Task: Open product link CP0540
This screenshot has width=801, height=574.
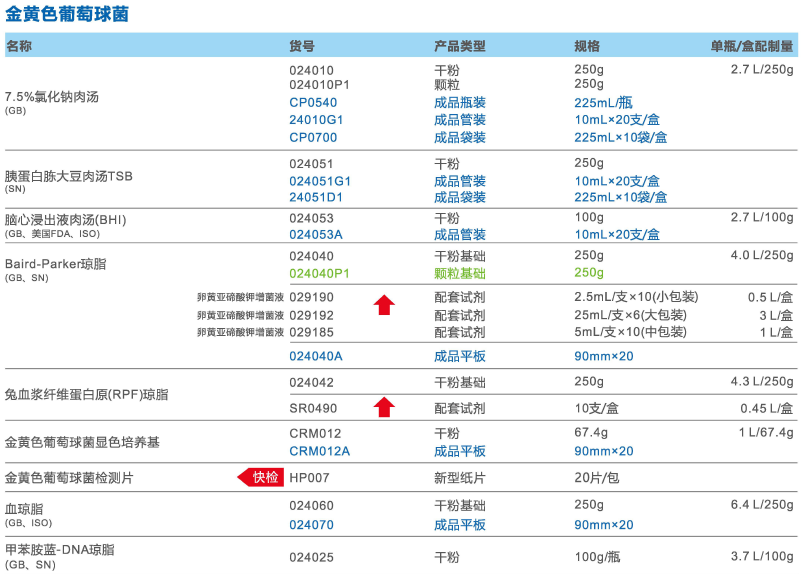Action: [x=313, y=103]
